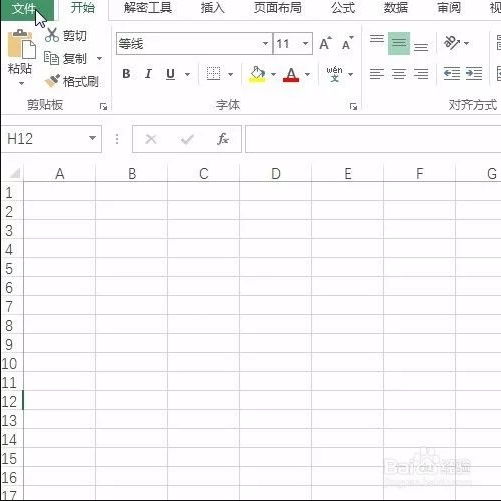Switch to the 插入 Insert tab
Screen dimensions: 501x501
pyautogui.click(x=212, y=8)
